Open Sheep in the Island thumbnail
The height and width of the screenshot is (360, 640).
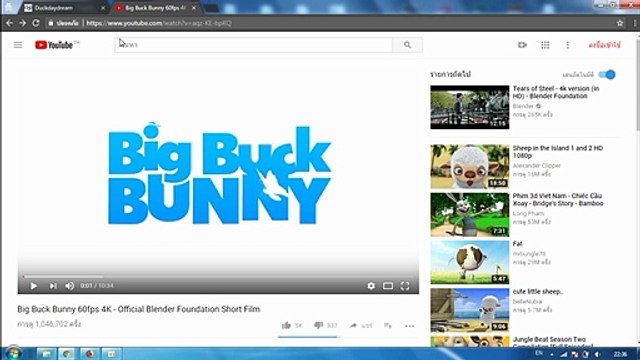[x=470, y=167]
